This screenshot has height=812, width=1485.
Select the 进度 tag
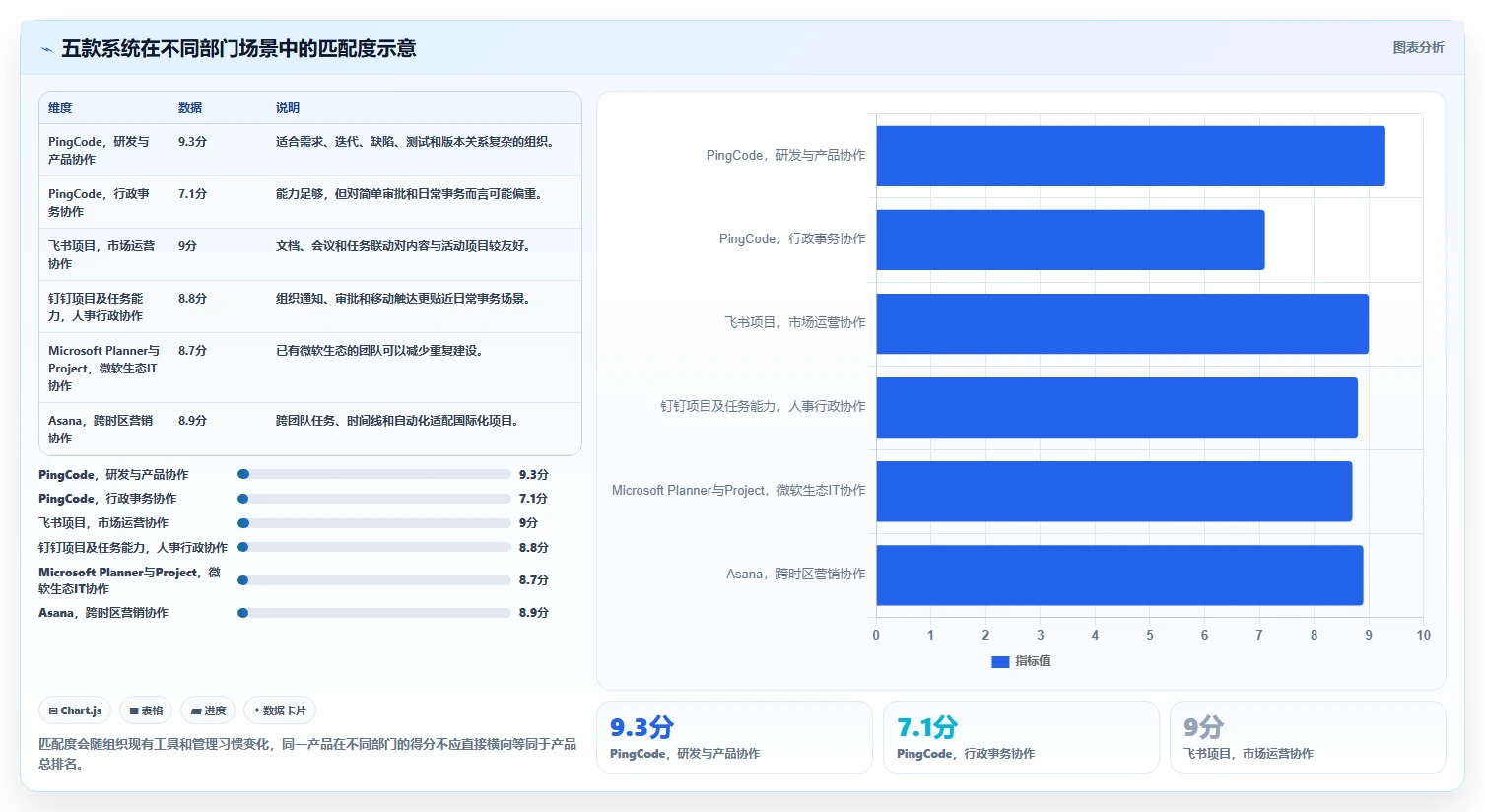point(208,710)
